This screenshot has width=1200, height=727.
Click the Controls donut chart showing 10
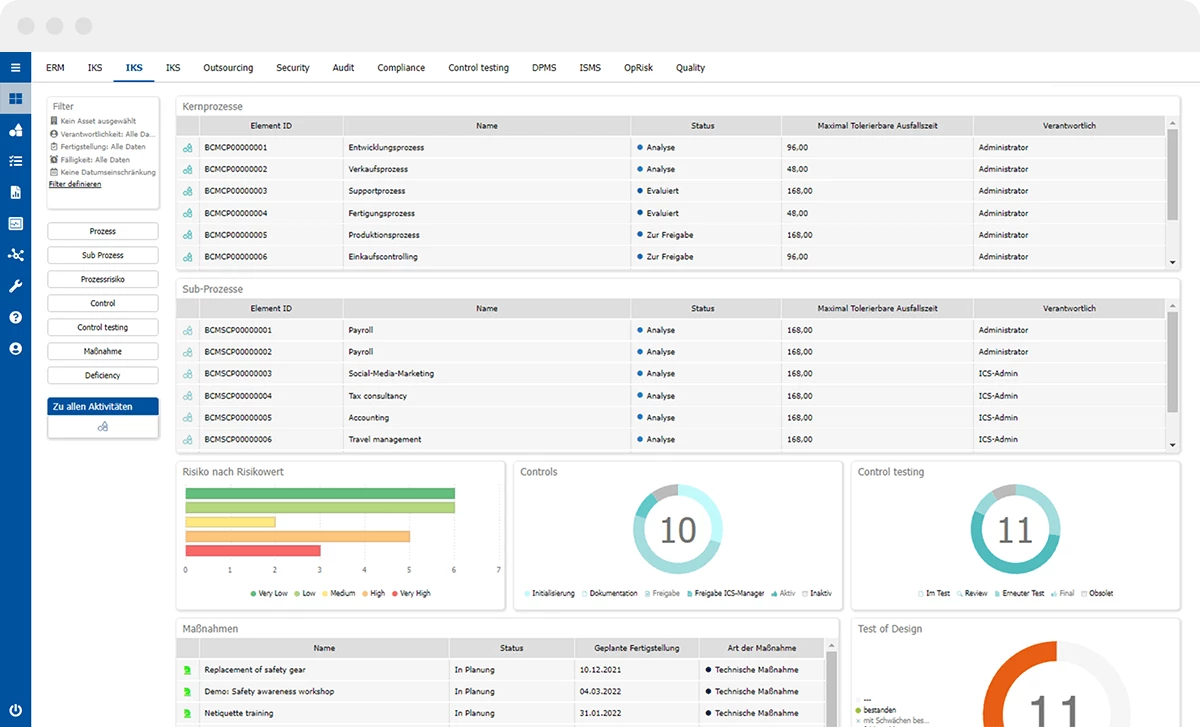[677, 528]
